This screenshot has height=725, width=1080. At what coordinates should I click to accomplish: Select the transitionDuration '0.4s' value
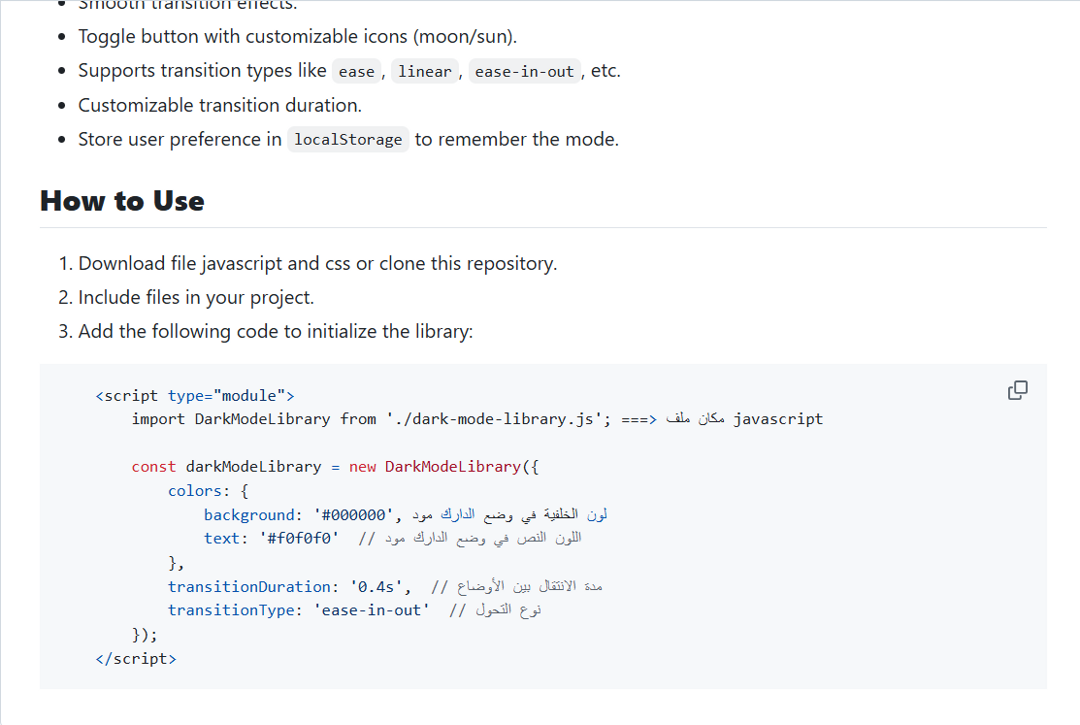coord(378,586)
